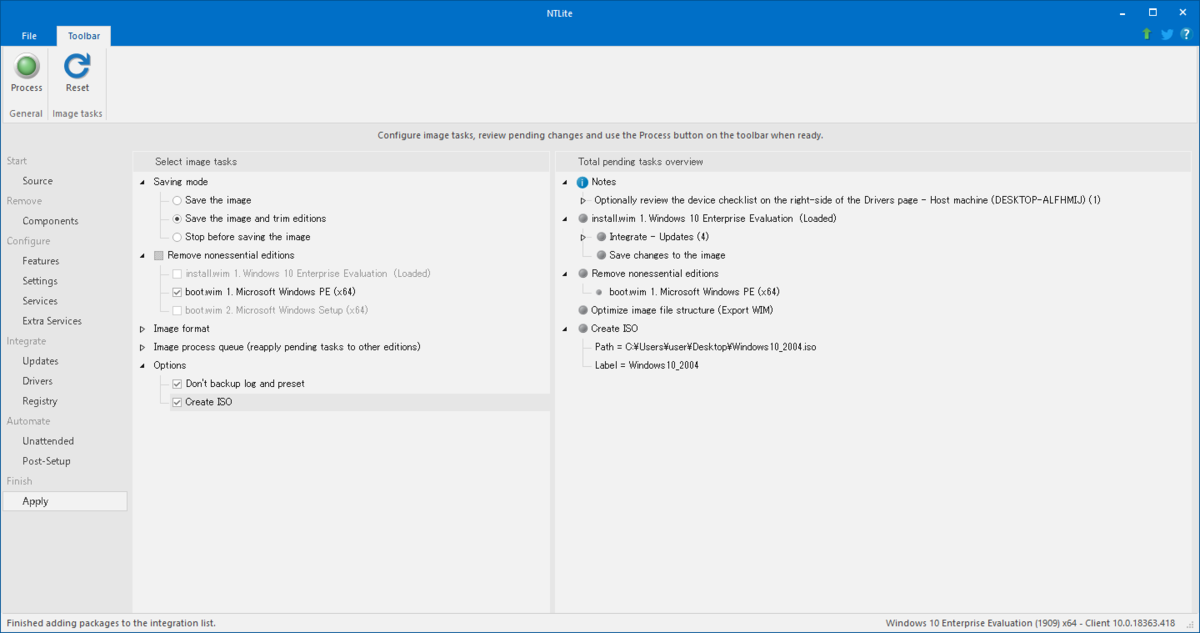1200x633 pixels.
Task: Click gray dot beside Save changes to the image
Action: pyautogui.click(x=601, y=255)
